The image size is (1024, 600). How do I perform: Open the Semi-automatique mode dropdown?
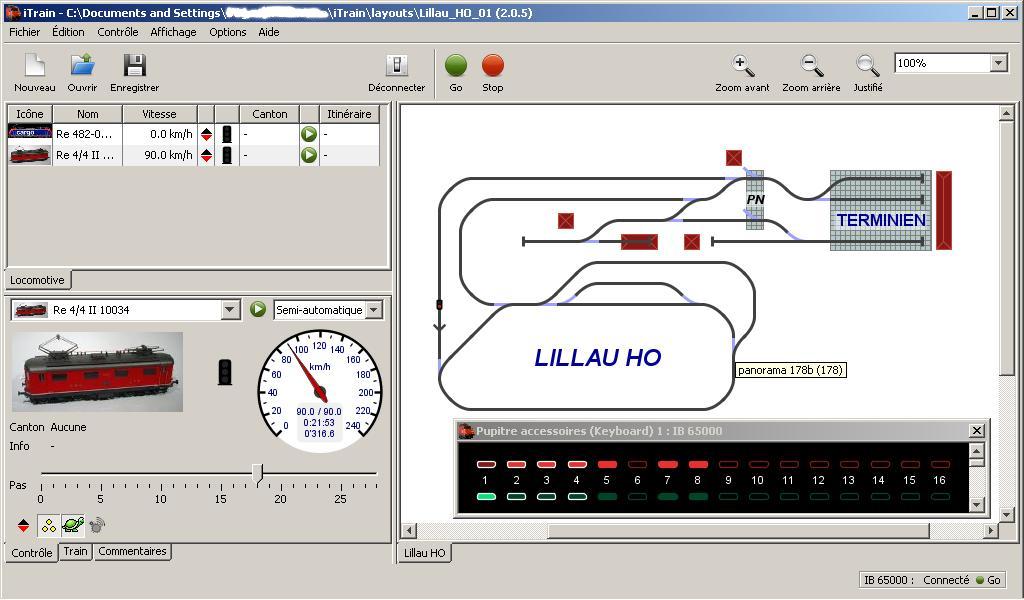[374, 309]
